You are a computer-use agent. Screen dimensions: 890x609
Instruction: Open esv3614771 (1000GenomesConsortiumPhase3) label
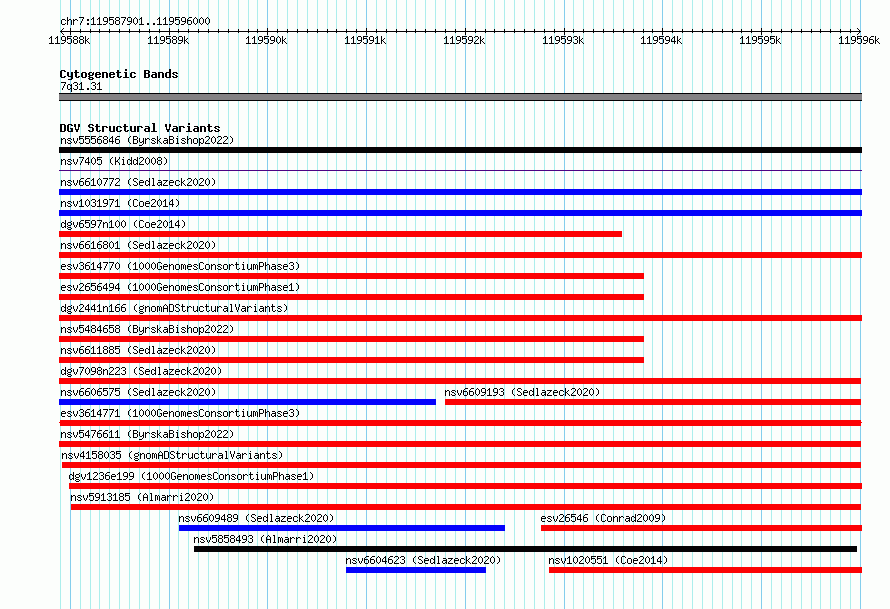tap(180, 413)
